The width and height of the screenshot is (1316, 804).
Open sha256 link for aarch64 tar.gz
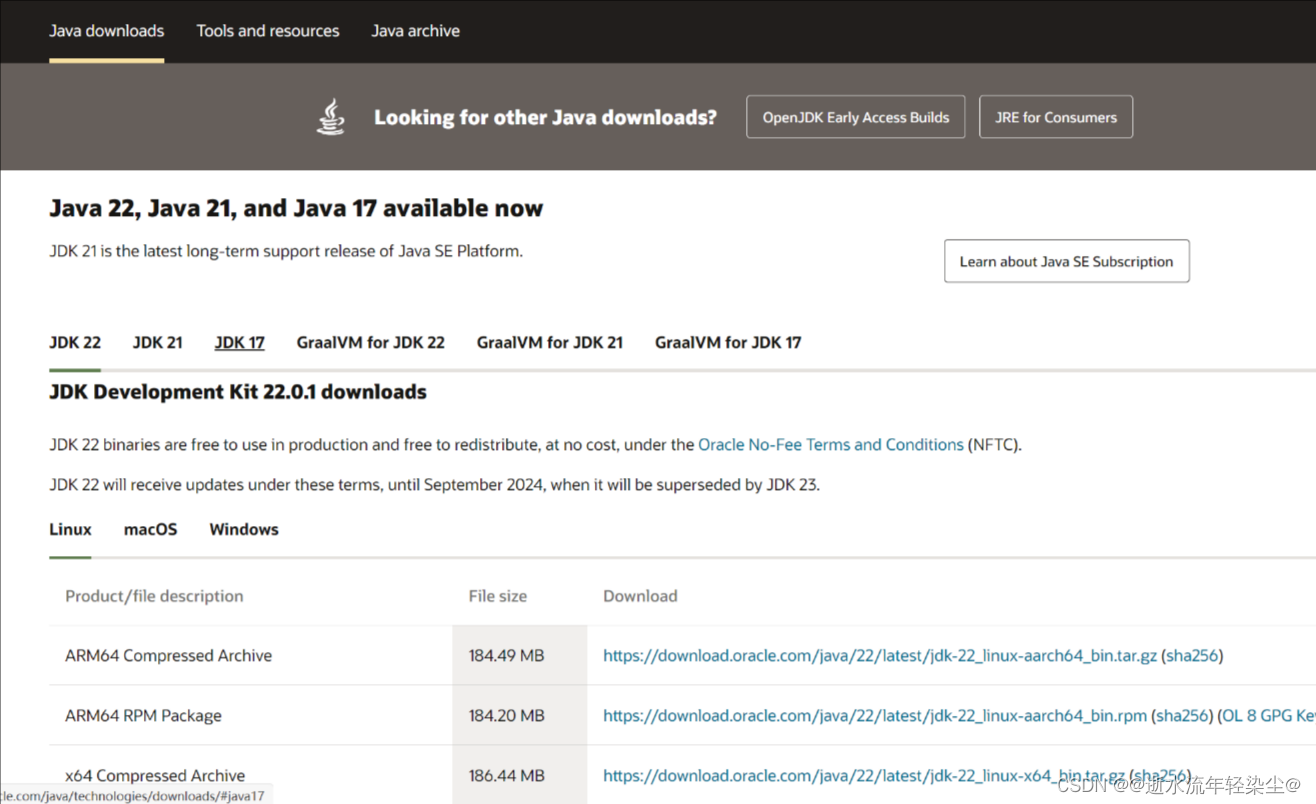click(x=1192, y=656)
